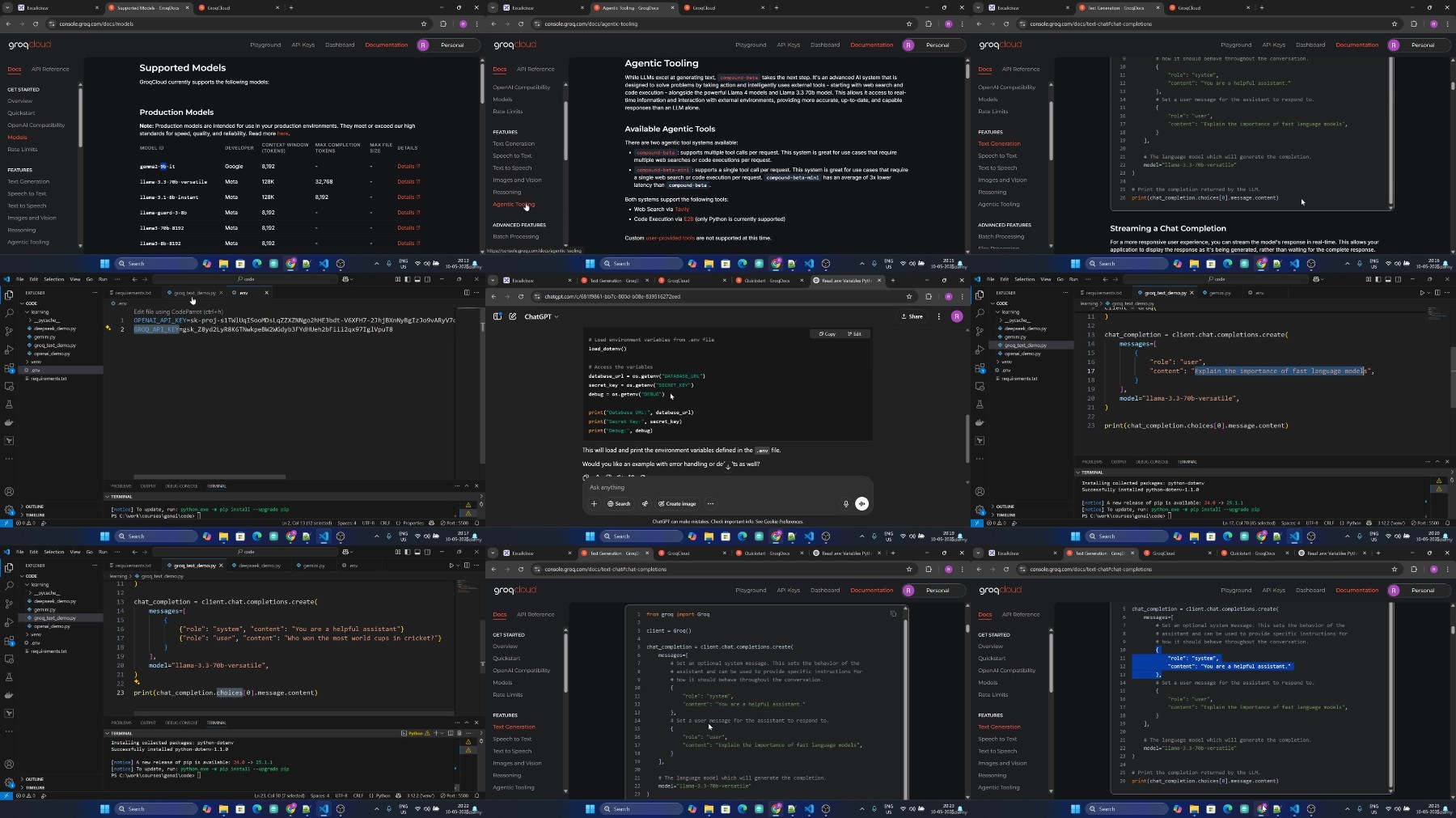Toggle Primary Side Bar in VS Code showing API keys
Screen dimensions: 1456x818
(x=407, y=279)
